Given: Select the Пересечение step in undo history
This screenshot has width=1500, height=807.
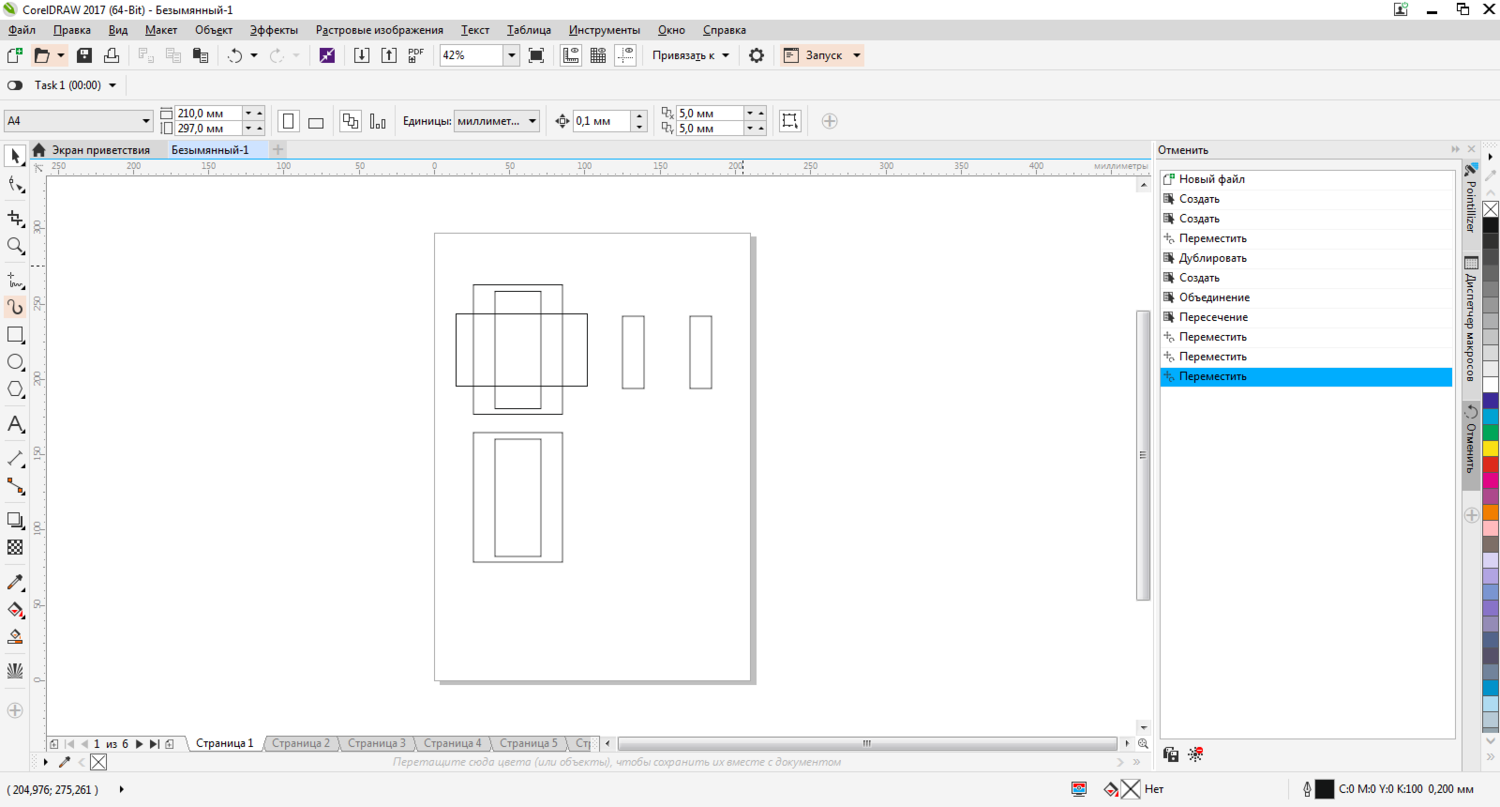Looking at the screenshot, I should 1213,317.
